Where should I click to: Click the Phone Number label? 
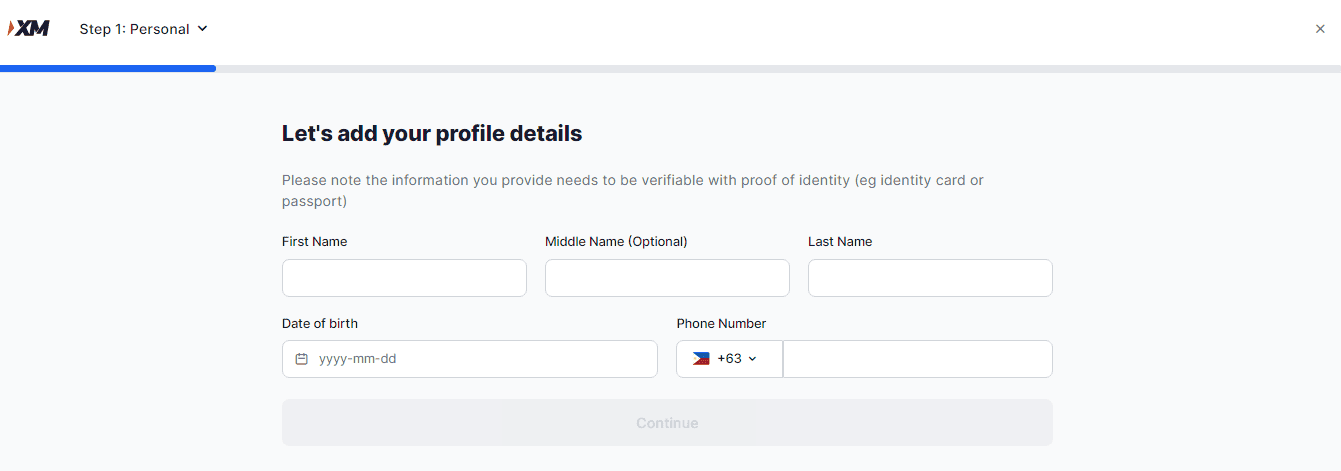tap(721, 323)
